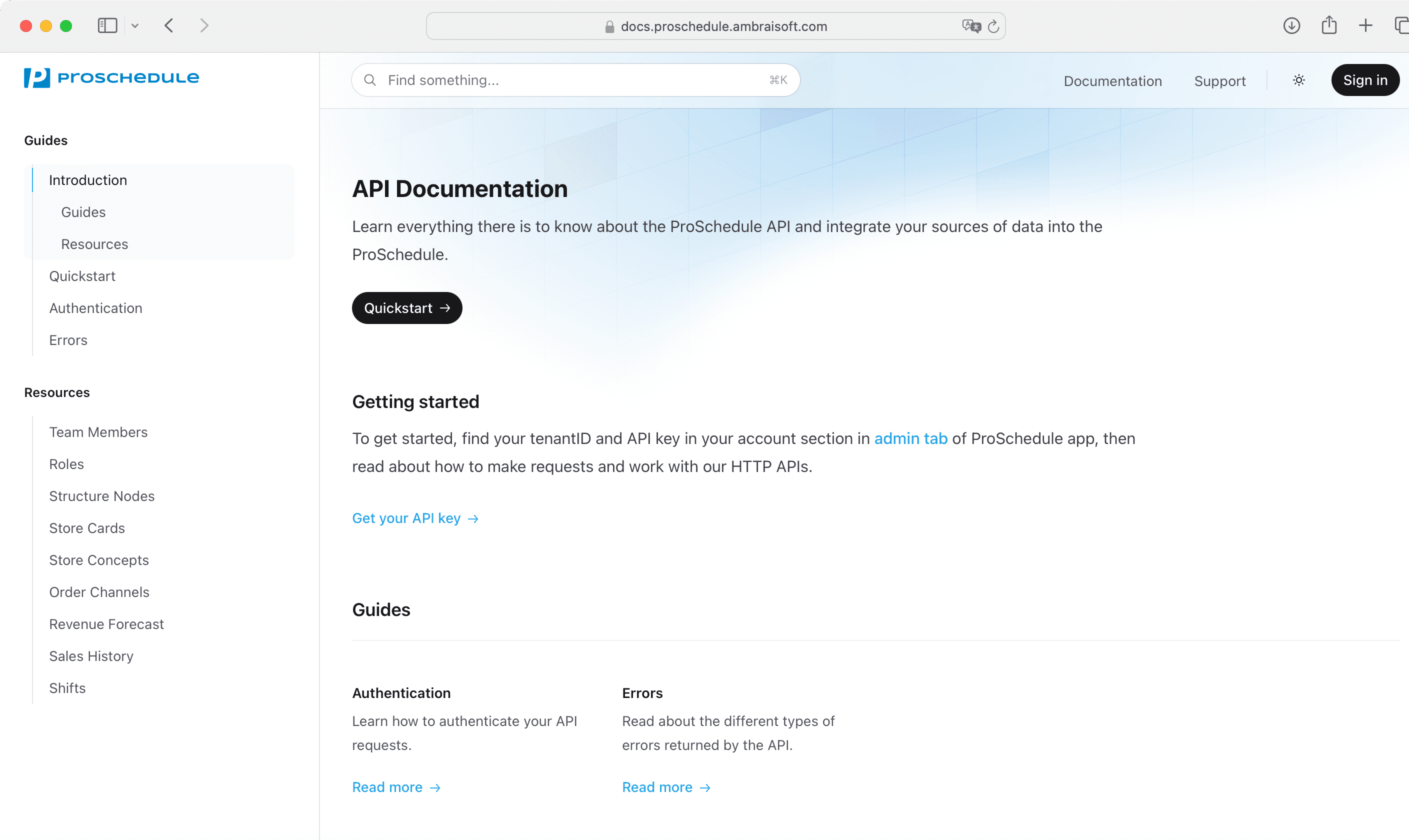
Task: Click the Getting started heading
Action: coord(415,401)
